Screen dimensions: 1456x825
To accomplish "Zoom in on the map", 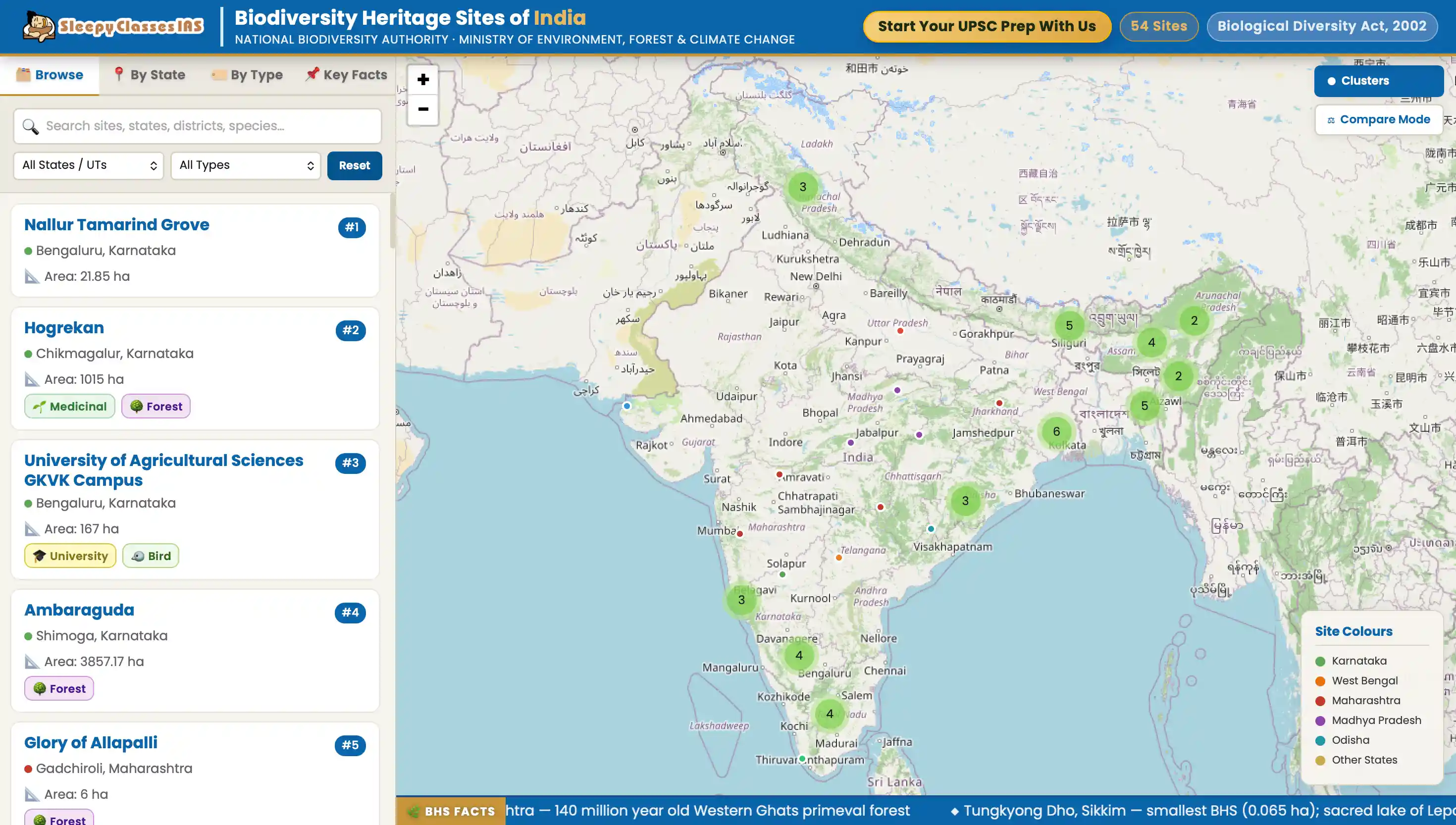I will [422, 80].
